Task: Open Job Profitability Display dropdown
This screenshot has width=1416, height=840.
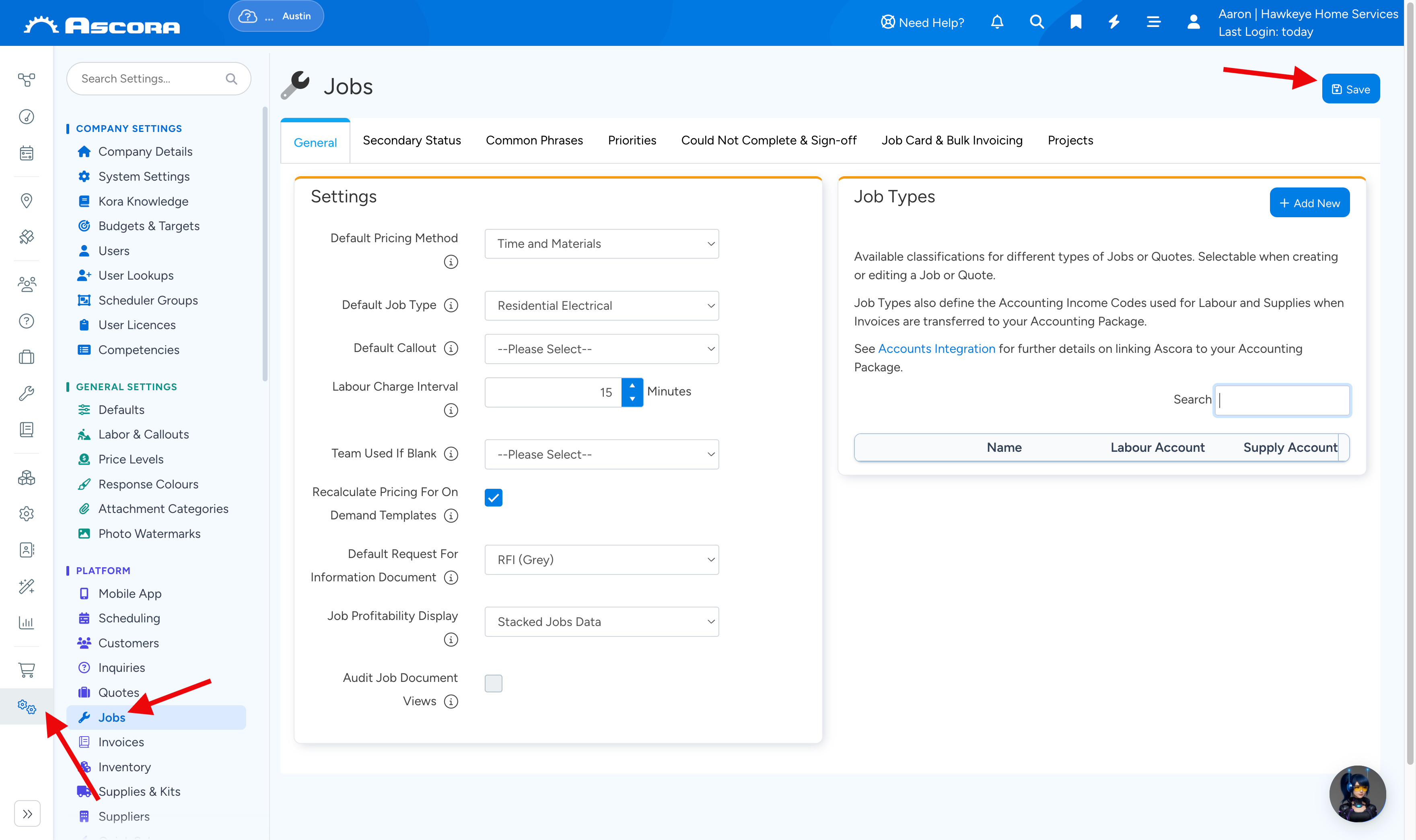Action: [x=602, y=622]
